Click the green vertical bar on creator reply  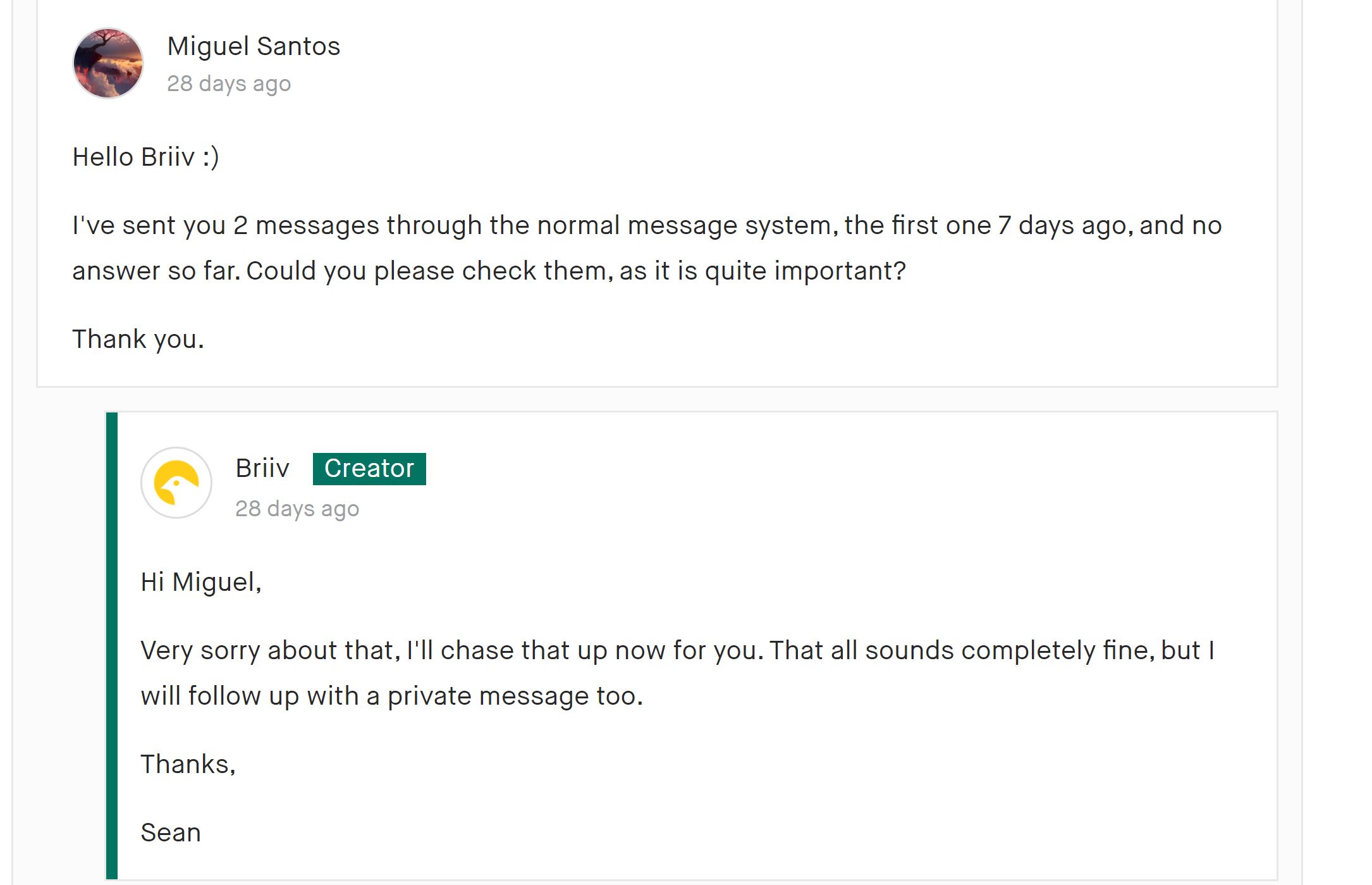point(112,645)
